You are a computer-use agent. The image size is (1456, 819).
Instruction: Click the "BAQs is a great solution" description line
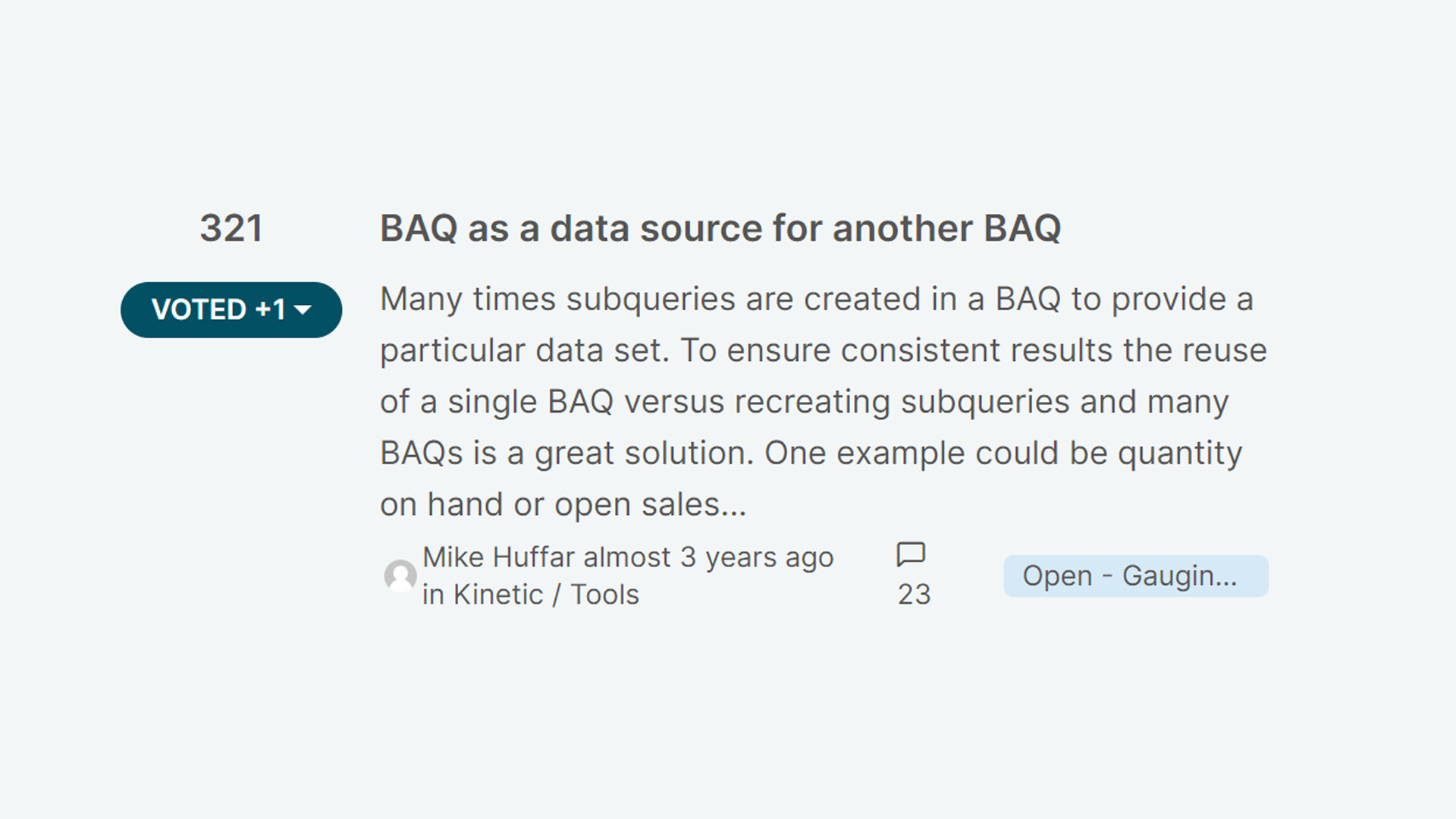811,453
